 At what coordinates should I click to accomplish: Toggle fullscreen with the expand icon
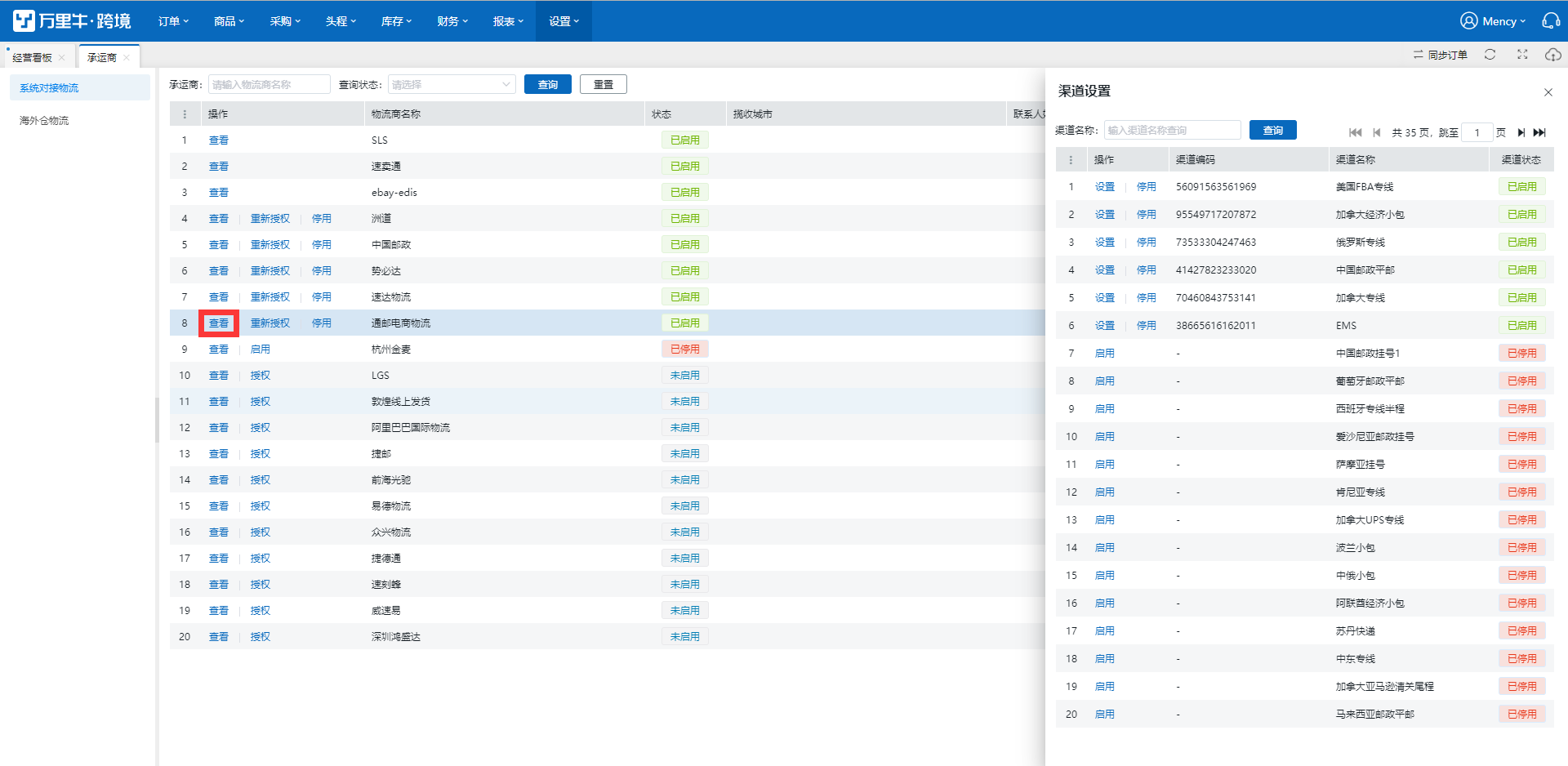1522,55
